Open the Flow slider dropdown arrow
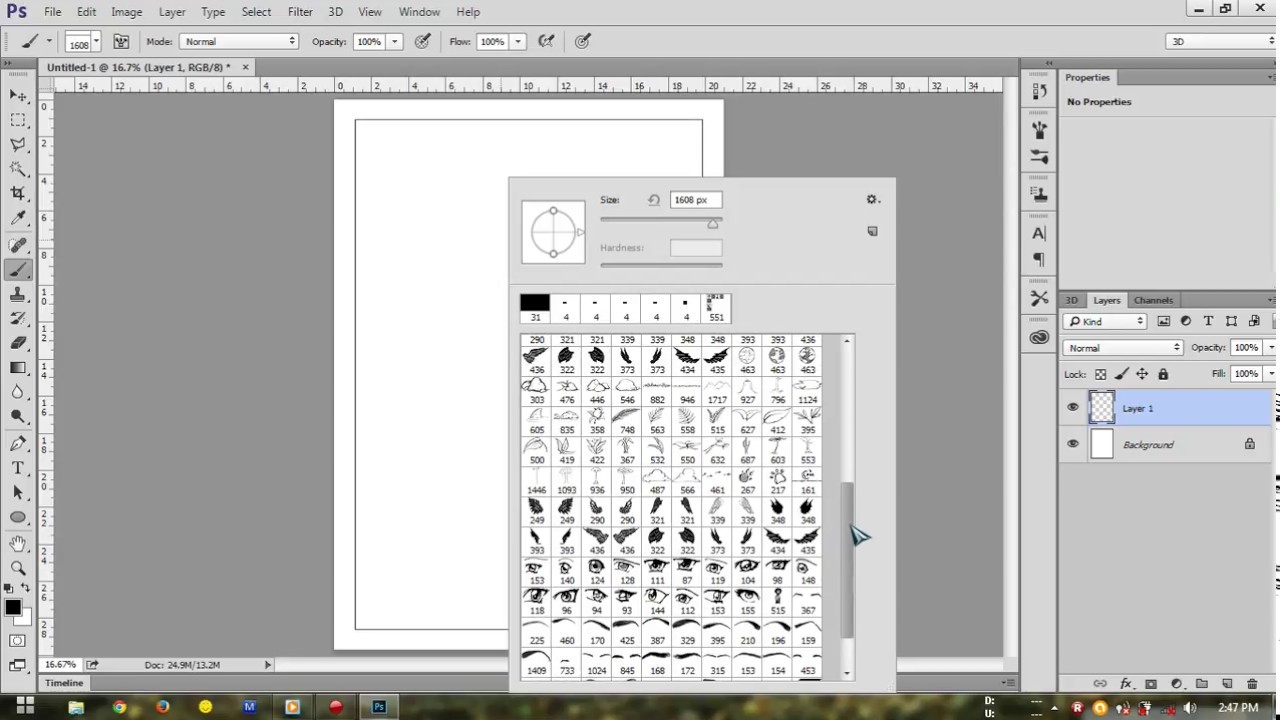This screenshot has width=1280, height=720. 518,41
